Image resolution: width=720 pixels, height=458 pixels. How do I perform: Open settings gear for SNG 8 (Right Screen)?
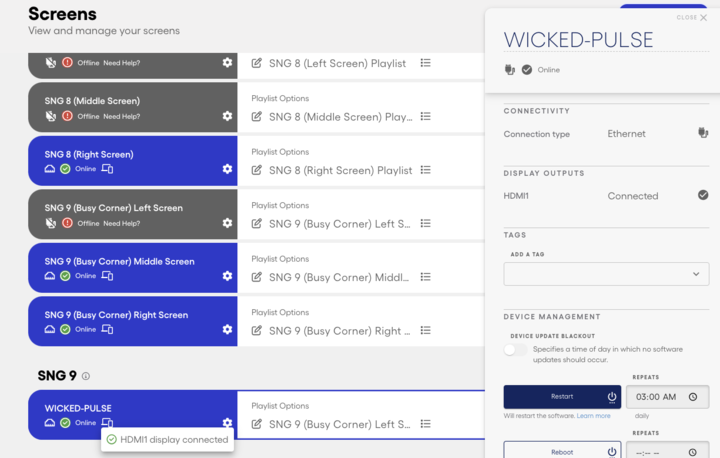[x=227, y=169]
